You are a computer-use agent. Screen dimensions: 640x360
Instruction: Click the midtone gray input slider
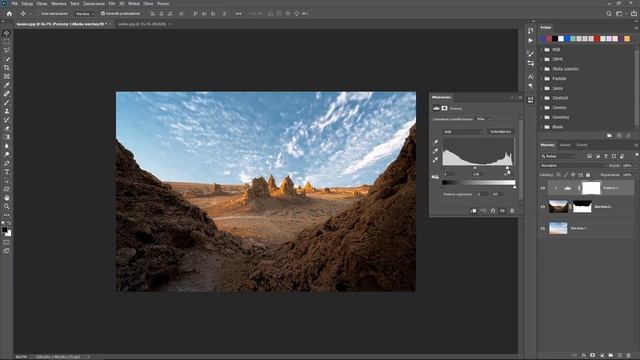pyautogui.click(x=475, y=168)
